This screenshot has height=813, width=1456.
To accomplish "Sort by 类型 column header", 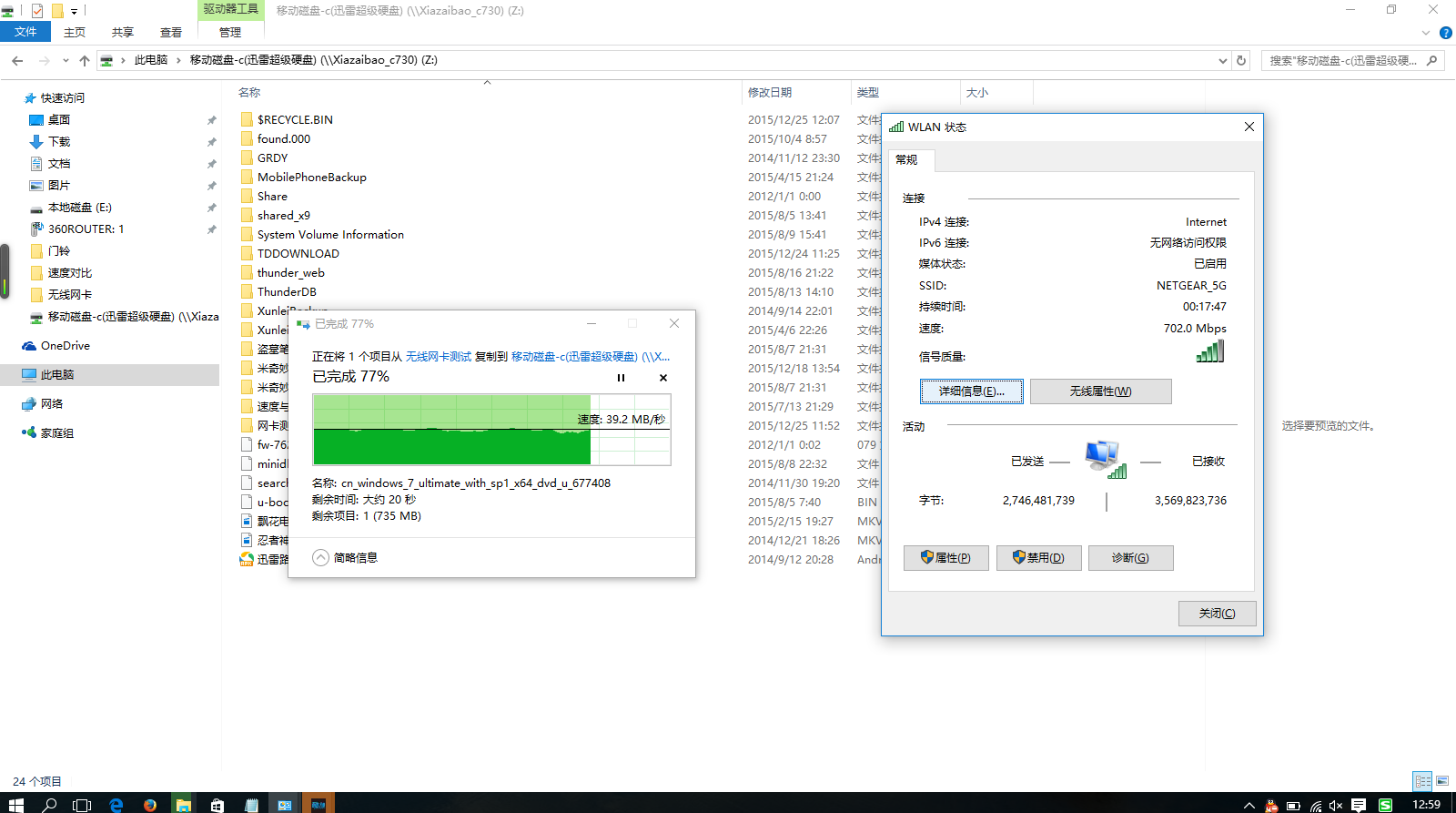I will [x=868, y=93].
